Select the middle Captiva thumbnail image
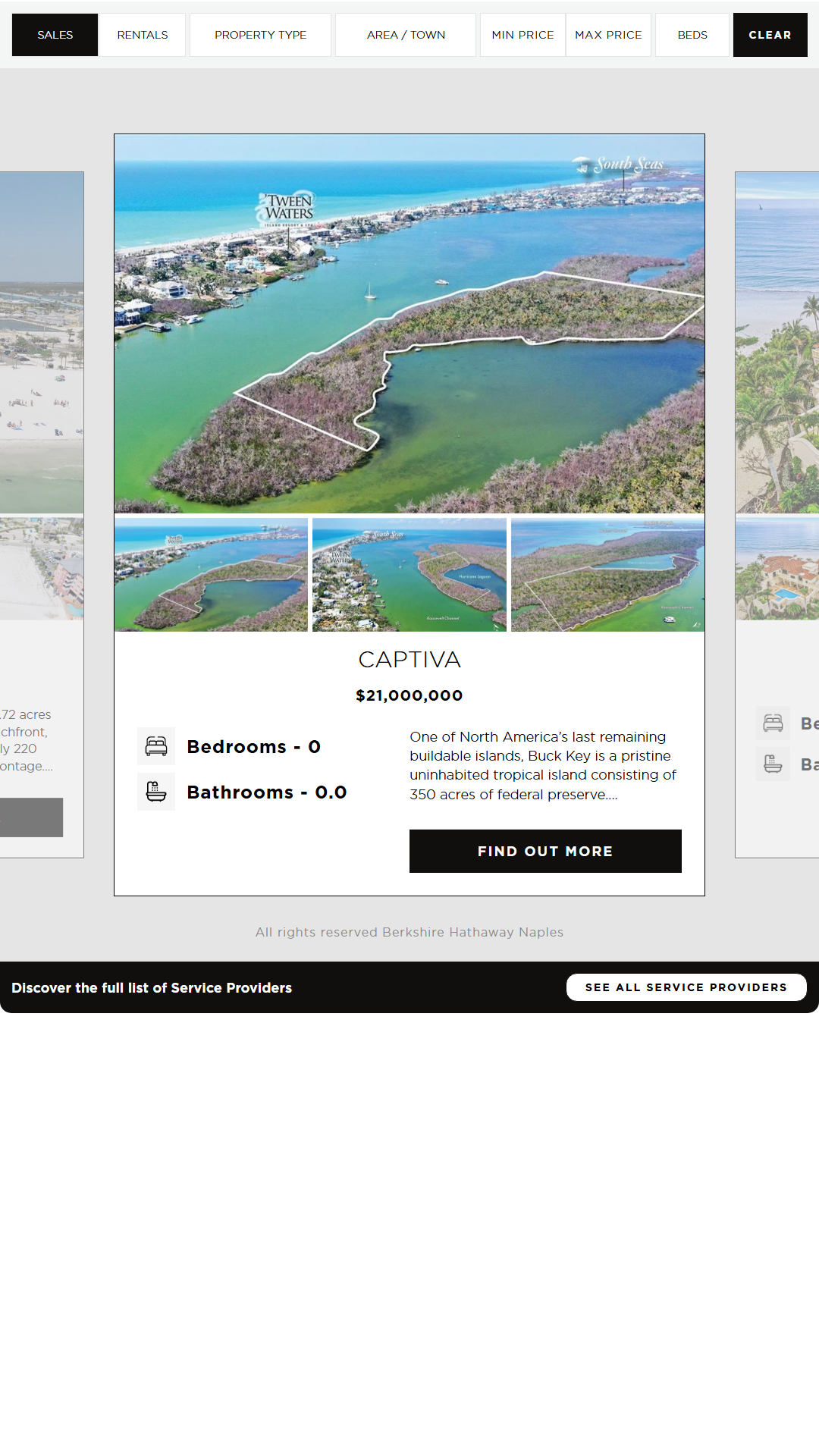 [409, 575]
